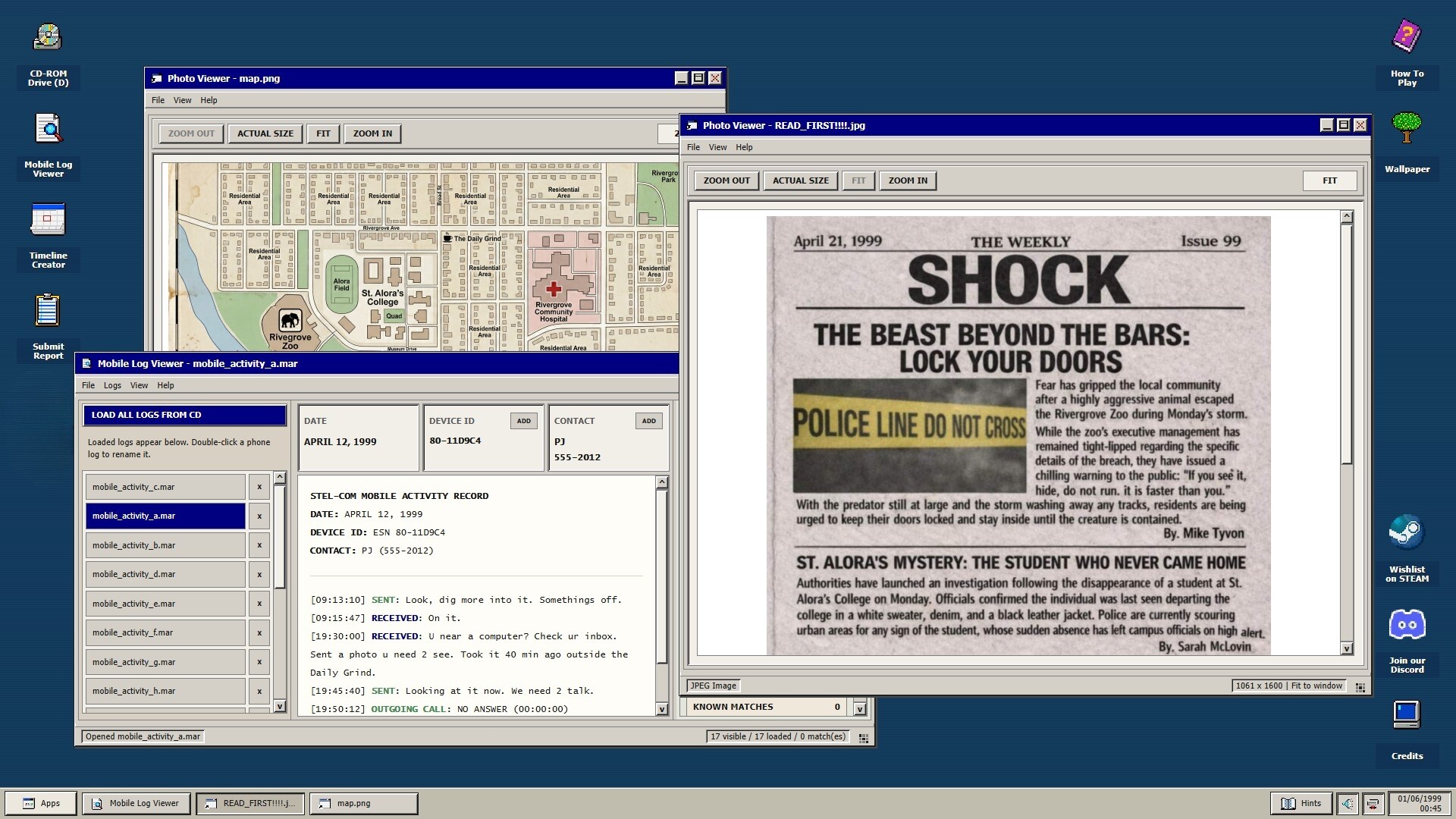Image resolution: width=1456 pixels, height=819 pixels.
Task: Open File menu in Mobile Log Viewer
Action: click(88, 385)
